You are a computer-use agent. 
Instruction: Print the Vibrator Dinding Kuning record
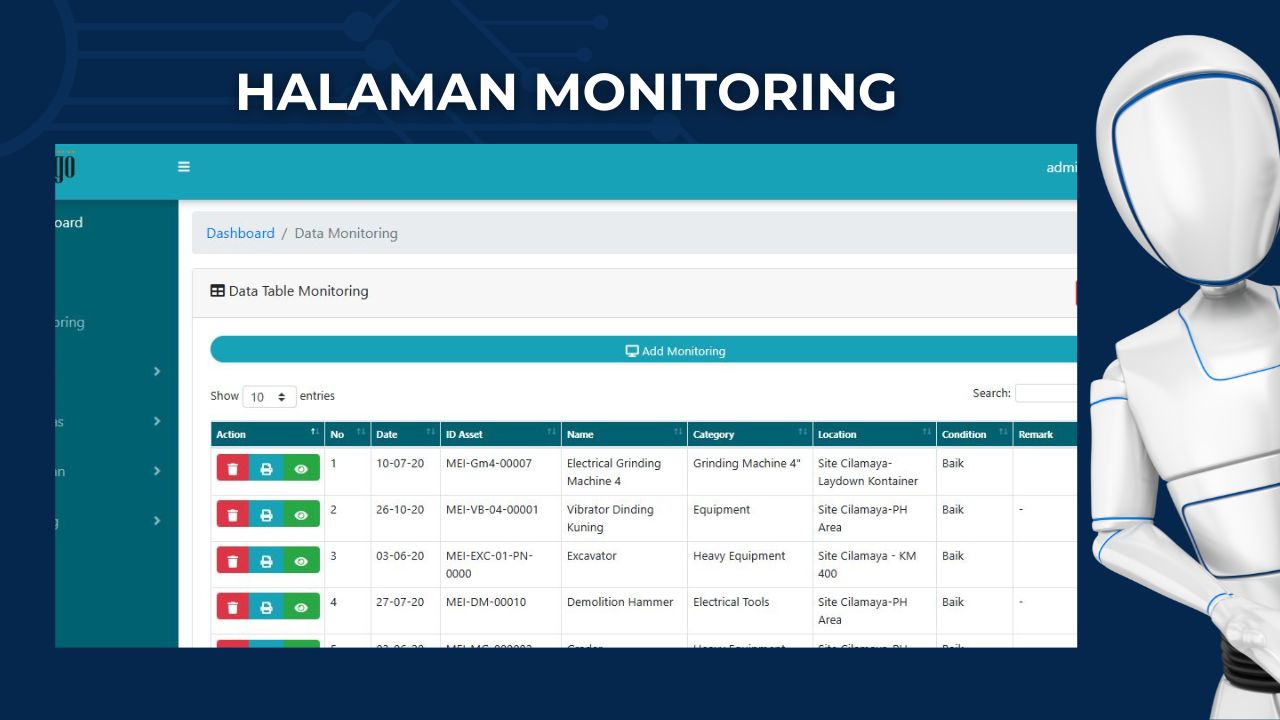coord(266,514)
